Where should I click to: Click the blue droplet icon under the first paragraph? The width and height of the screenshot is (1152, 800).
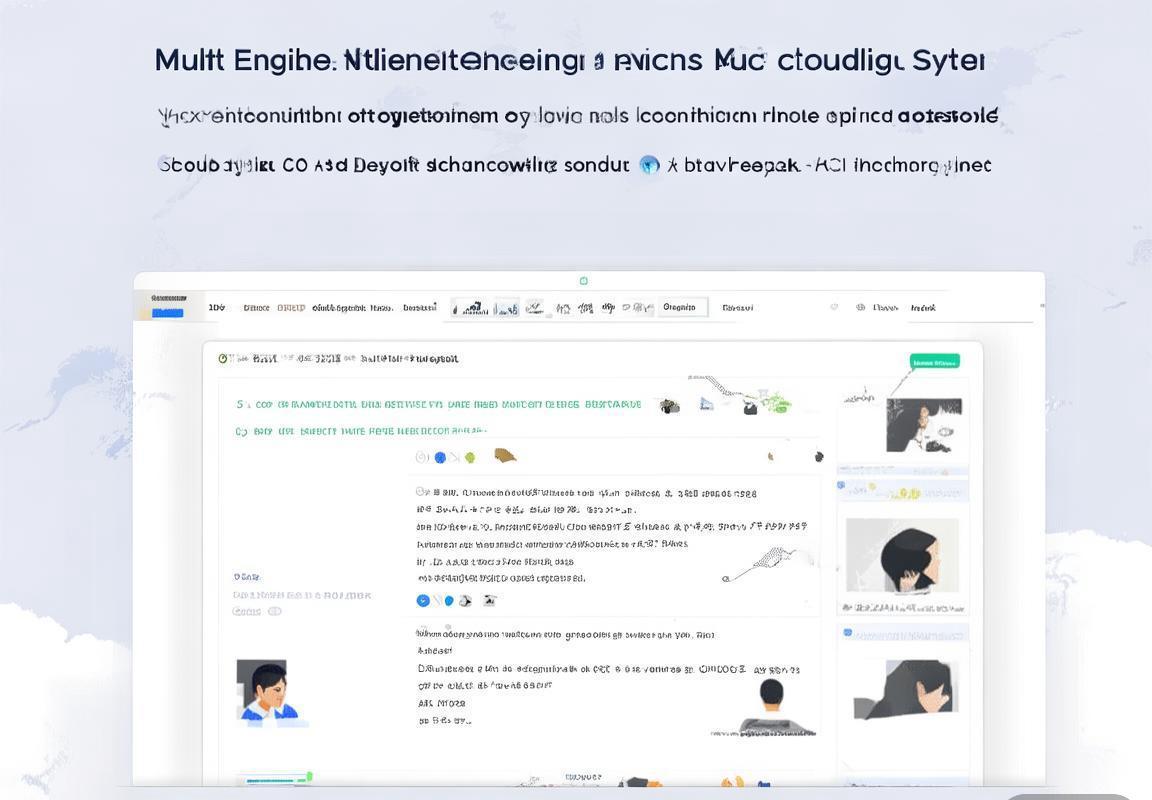click(449, 601)
